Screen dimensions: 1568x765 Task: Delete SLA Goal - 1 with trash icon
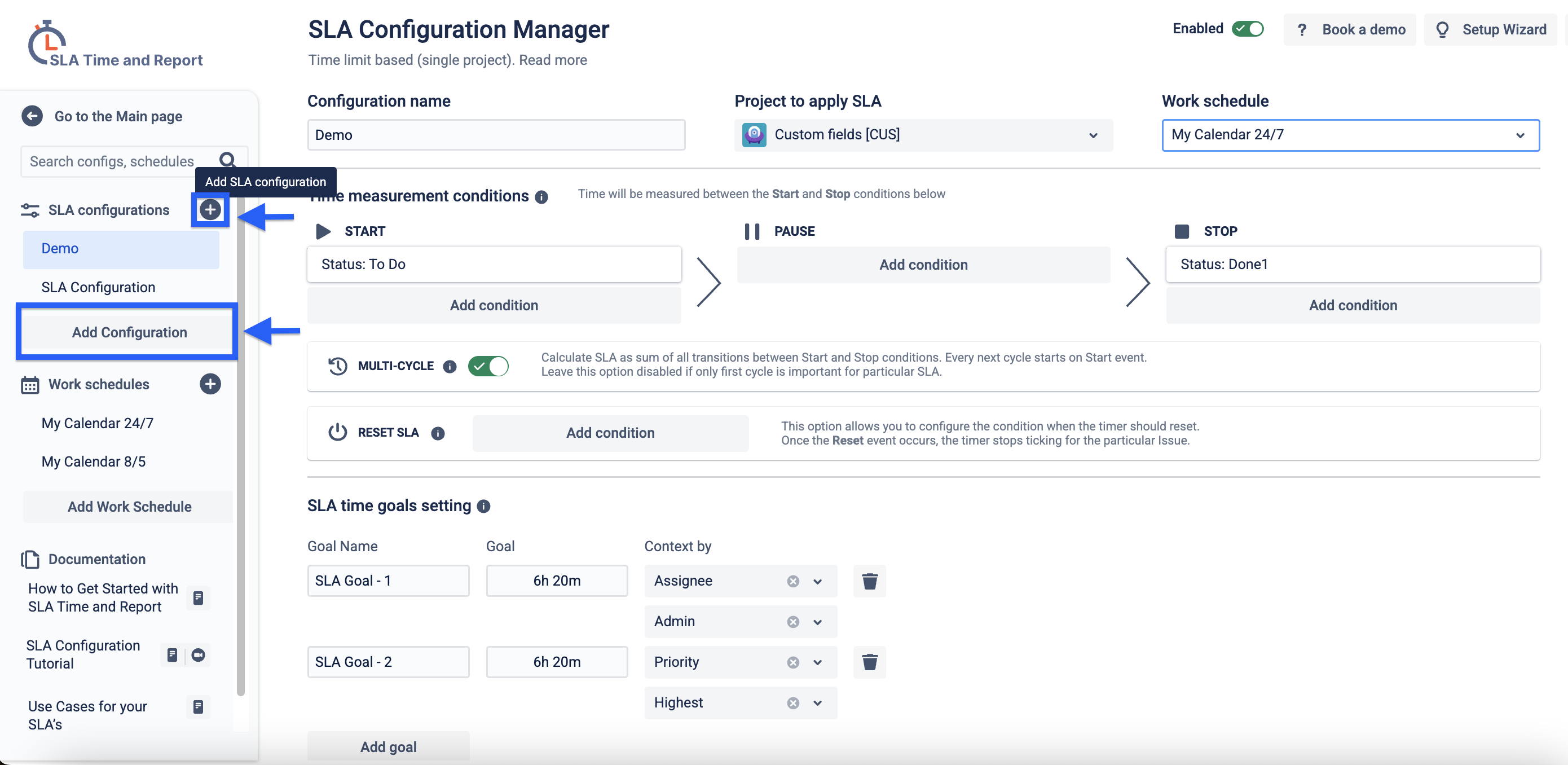[x=869, y=581]
